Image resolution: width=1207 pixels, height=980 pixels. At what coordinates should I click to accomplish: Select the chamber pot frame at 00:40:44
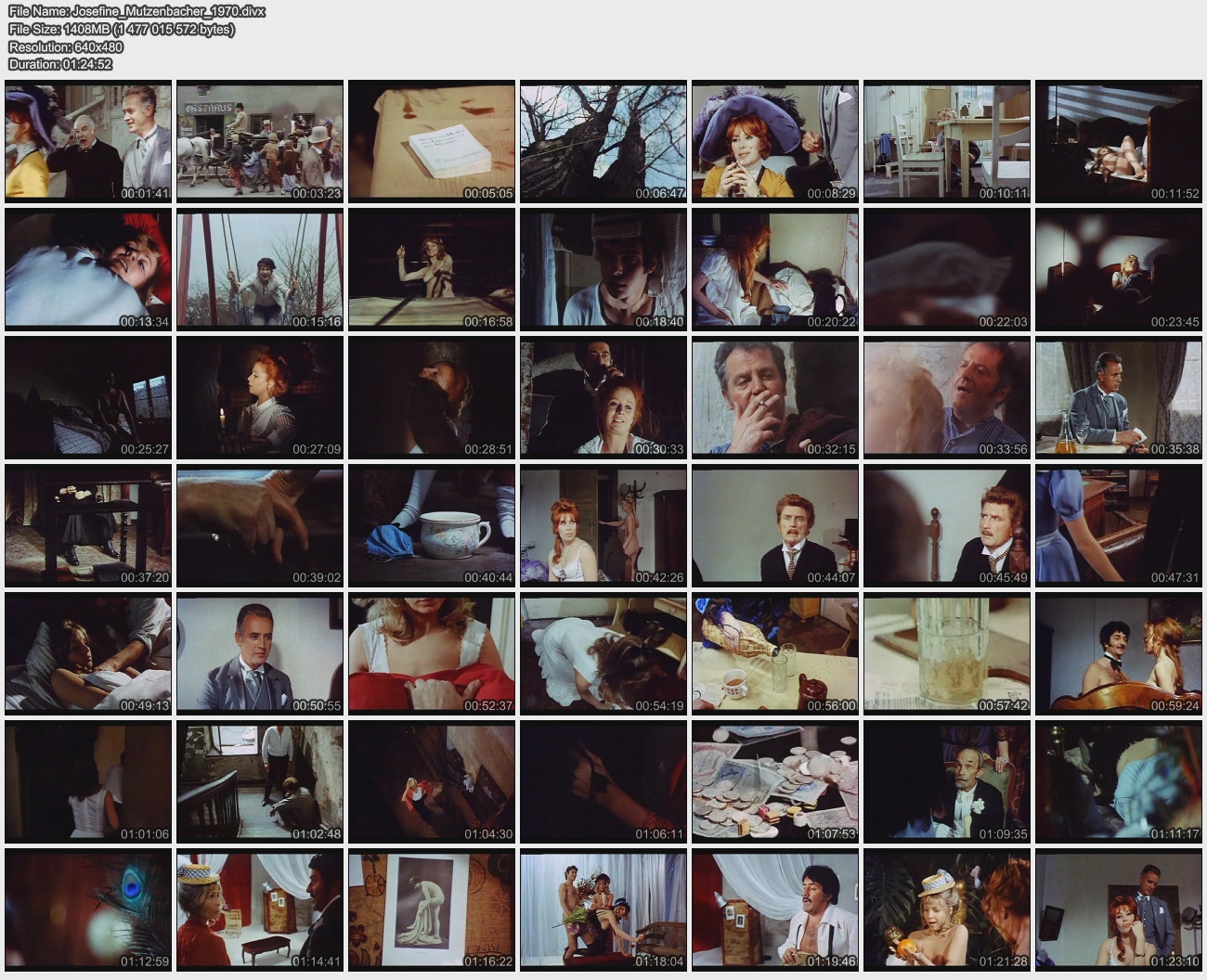[x=432, y=525]
